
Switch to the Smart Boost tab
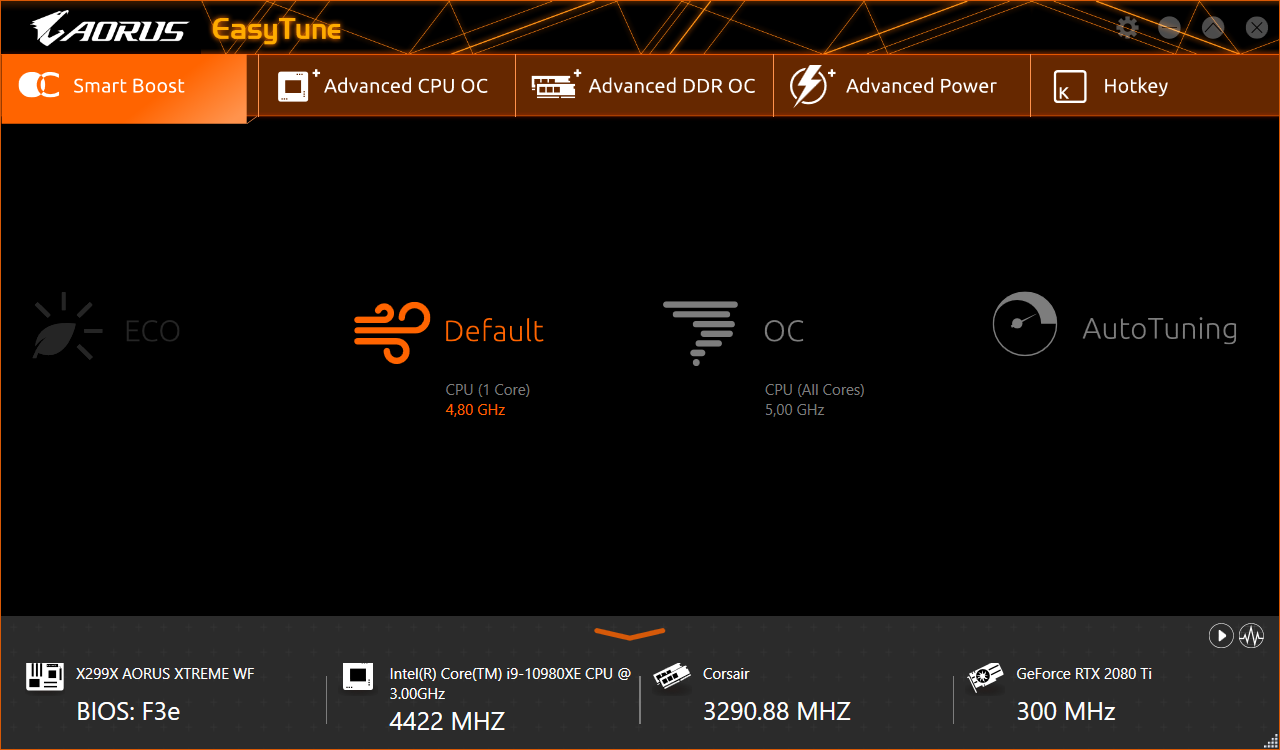124,87
